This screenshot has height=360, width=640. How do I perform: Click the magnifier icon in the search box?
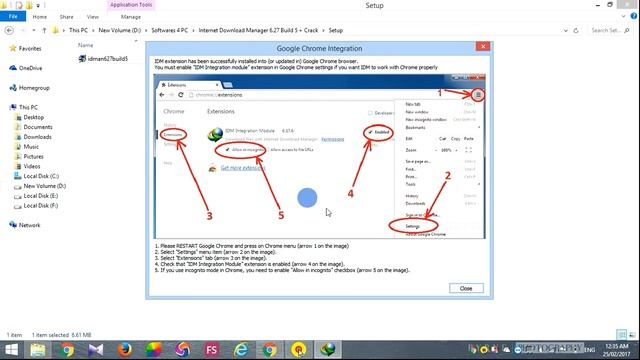tap(627, 30)
